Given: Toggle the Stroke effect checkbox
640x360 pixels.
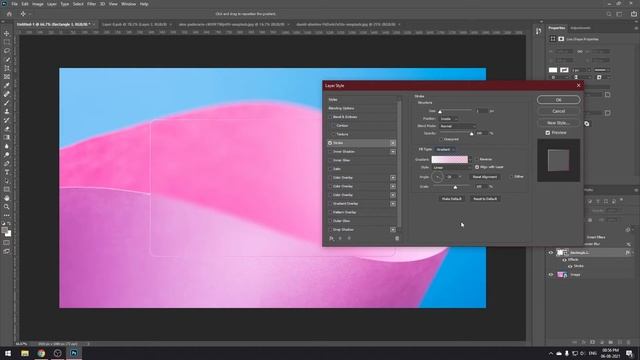Looking at the screenshot, I should [330, 143].
